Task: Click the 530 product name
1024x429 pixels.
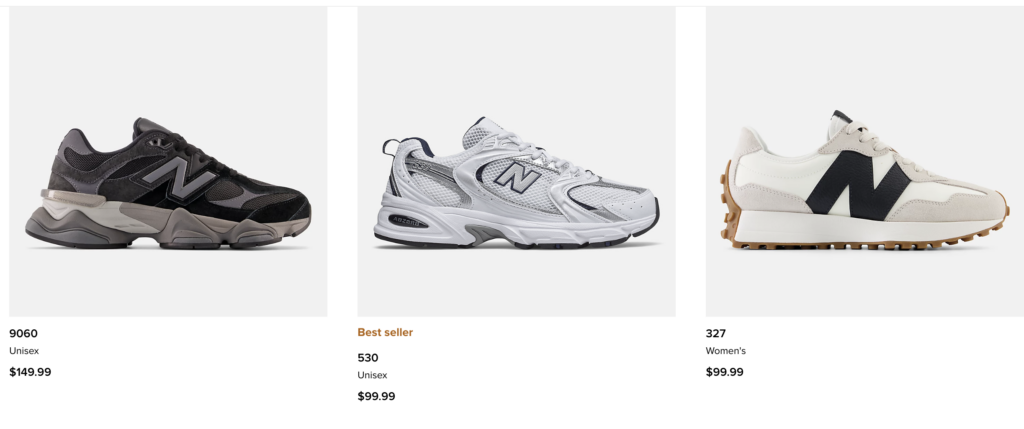Action: click(367, 357)
